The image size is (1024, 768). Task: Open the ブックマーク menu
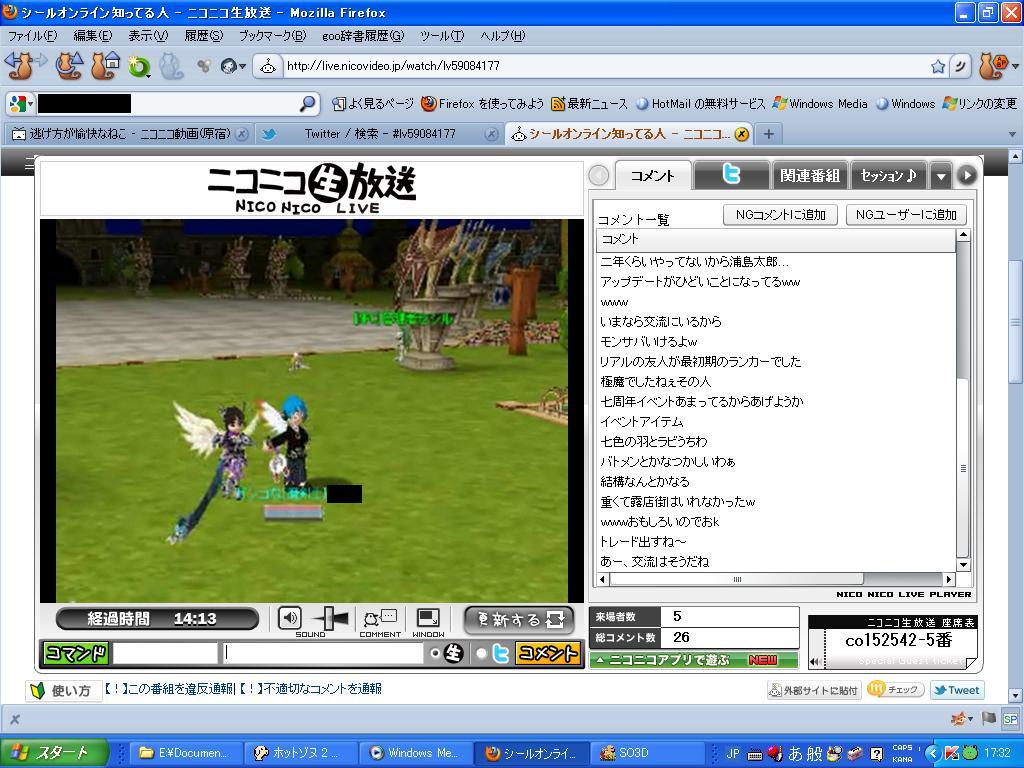tap(272, 36)
